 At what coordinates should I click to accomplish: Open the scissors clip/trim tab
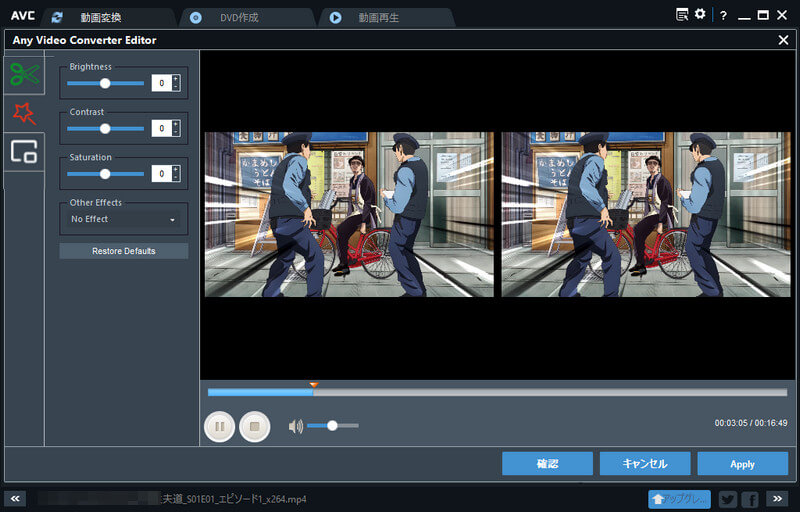pyautogui.click(x=24, y=75)
